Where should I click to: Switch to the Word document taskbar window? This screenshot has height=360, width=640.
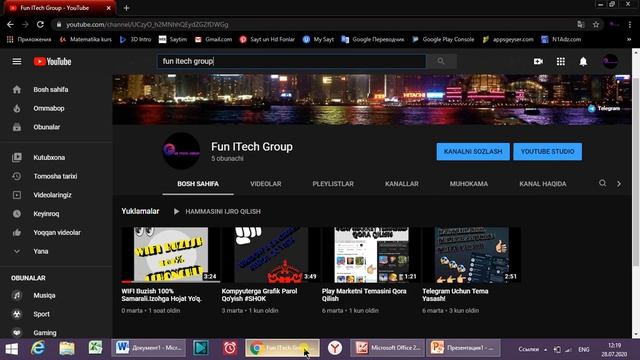[149, 348]
